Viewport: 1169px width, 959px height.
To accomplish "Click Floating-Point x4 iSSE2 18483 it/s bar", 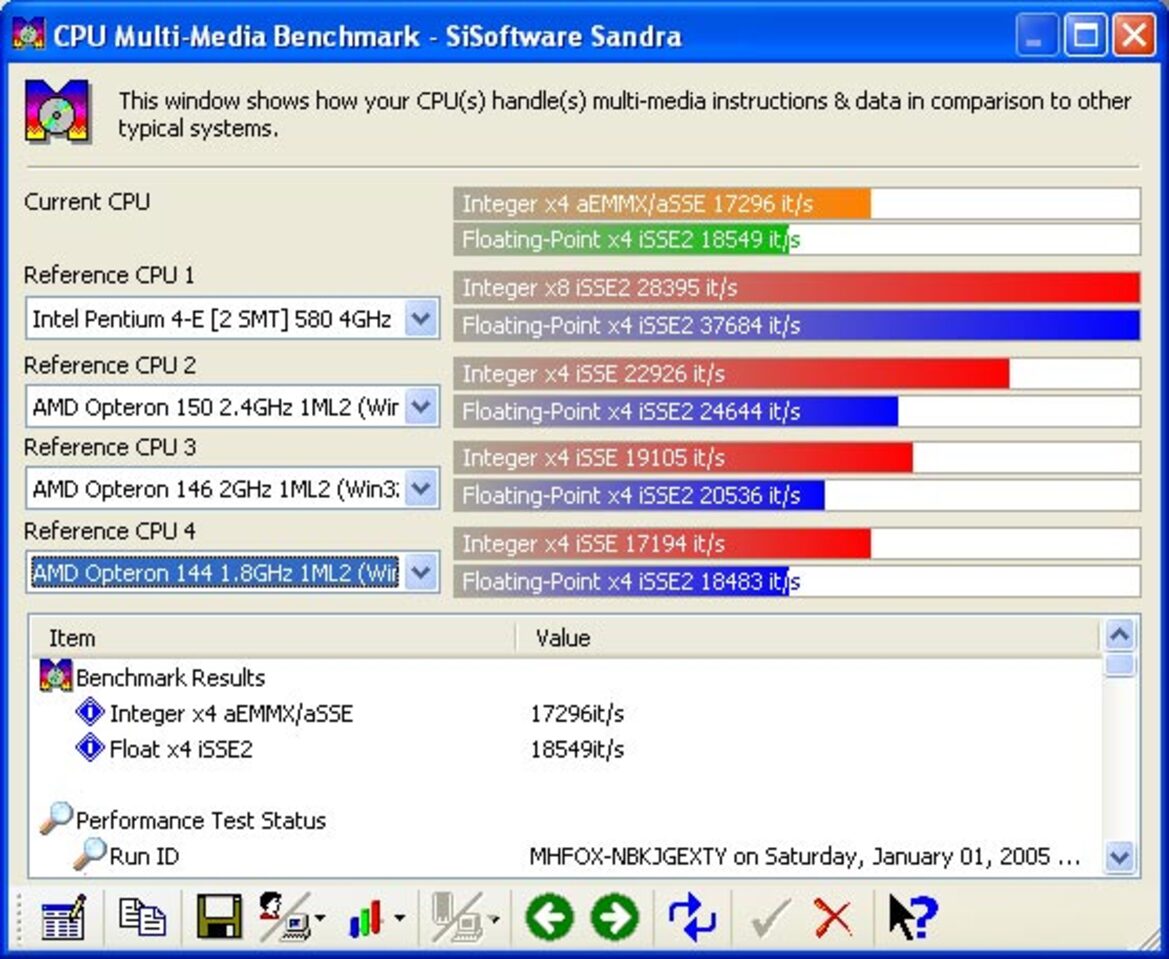I will point(797,581).
